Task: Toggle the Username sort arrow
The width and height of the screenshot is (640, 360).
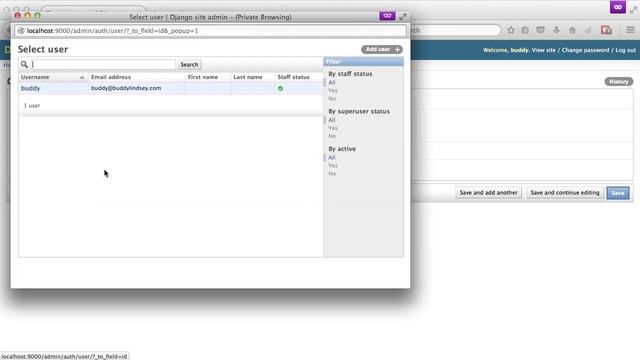Action: click(x=82, y=77)
